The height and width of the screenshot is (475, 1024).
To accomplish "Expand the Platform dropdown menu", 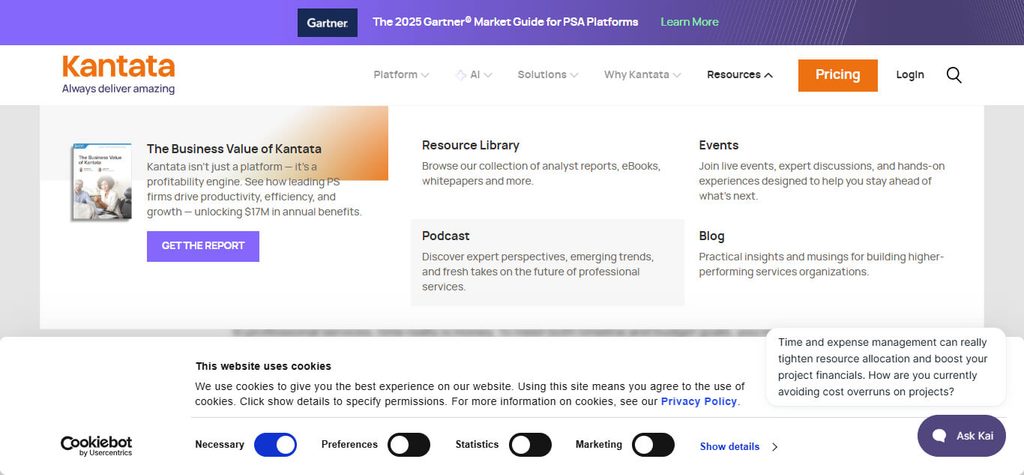I will [x=401, y=74].
